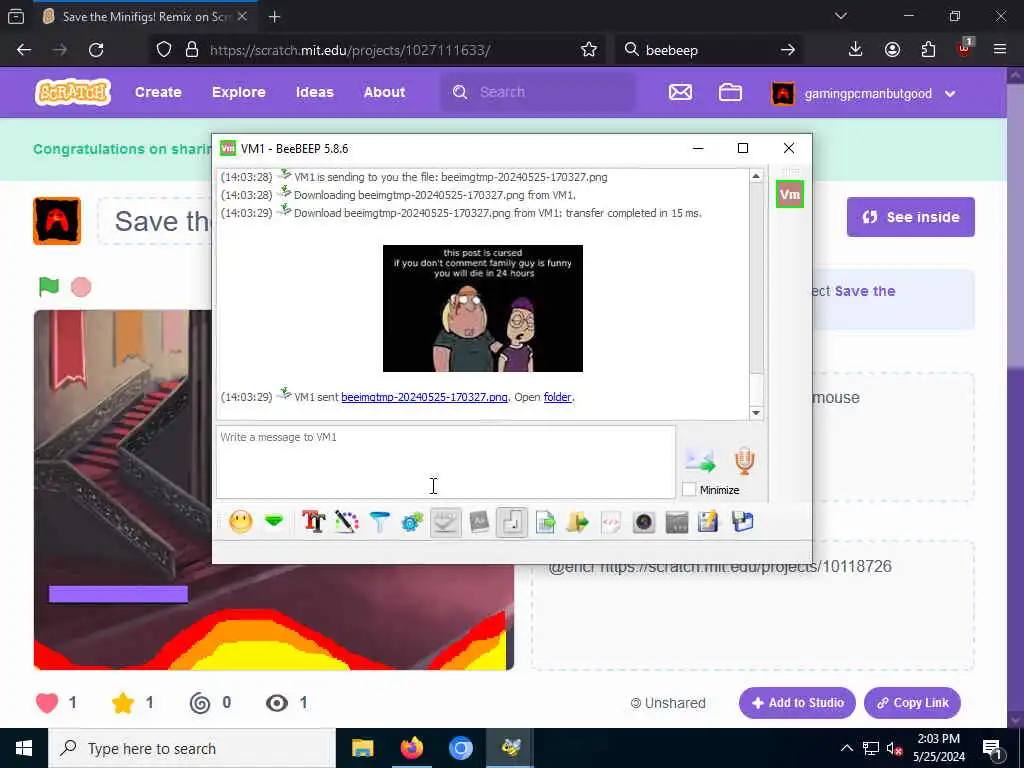Open chat settings via the blue gears icon
Image resolution: width=1024 pixels, height=768 pixels.
(412, 522)
